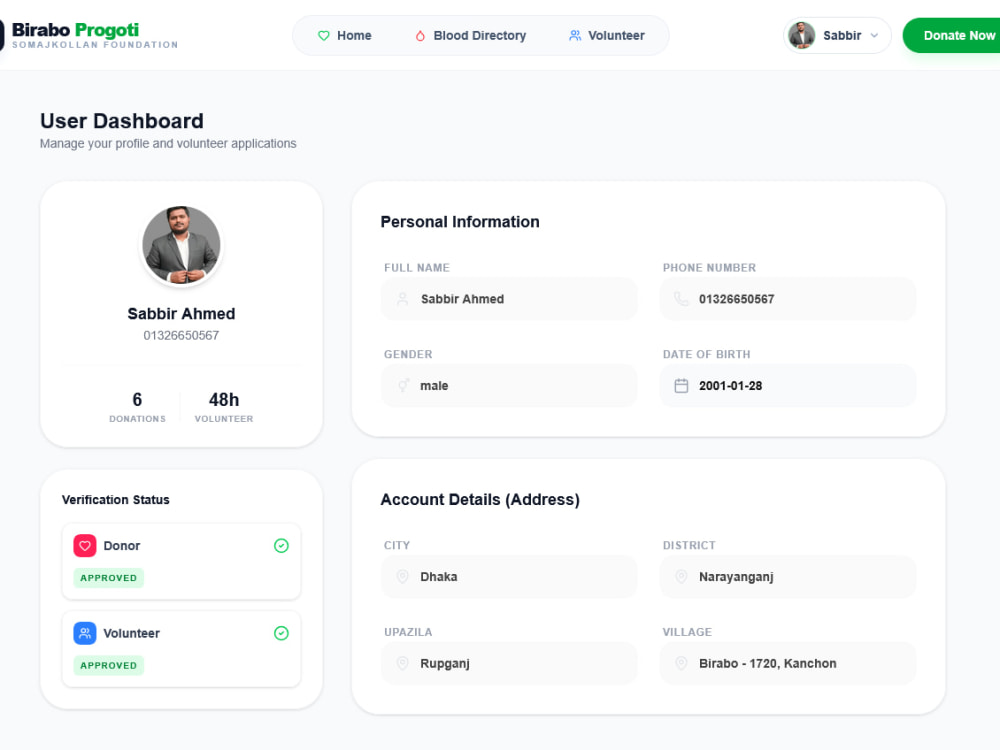Screen dimensions: 1000x750
Task: Click the name Sabbir Ahmed under profile photo
Action: 181,314
